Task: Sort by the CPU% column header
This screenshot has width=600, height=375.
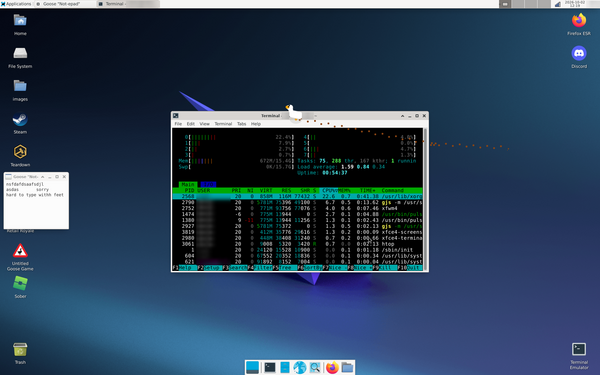Action: (x=328, y=190)
